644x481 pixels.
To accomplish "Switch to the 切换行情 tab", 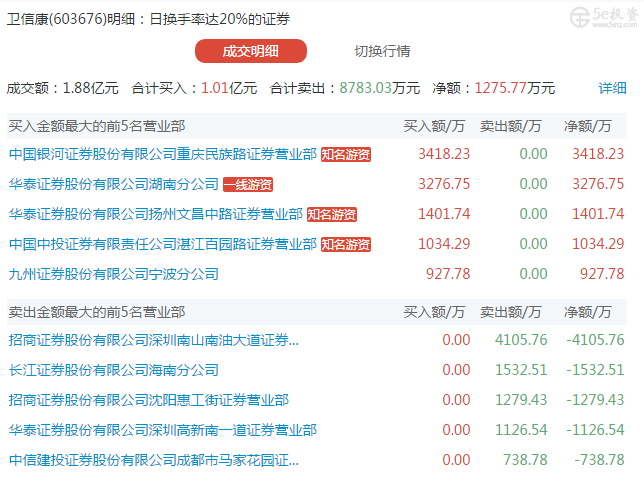I will (x=382, y=51).
